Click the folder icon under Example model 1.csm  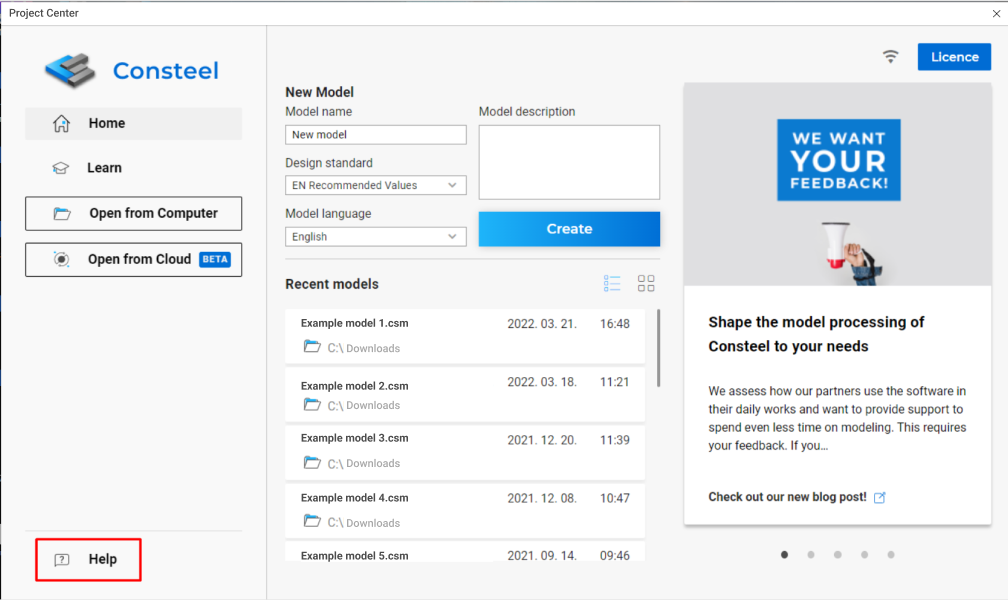(x=312, y=347)
